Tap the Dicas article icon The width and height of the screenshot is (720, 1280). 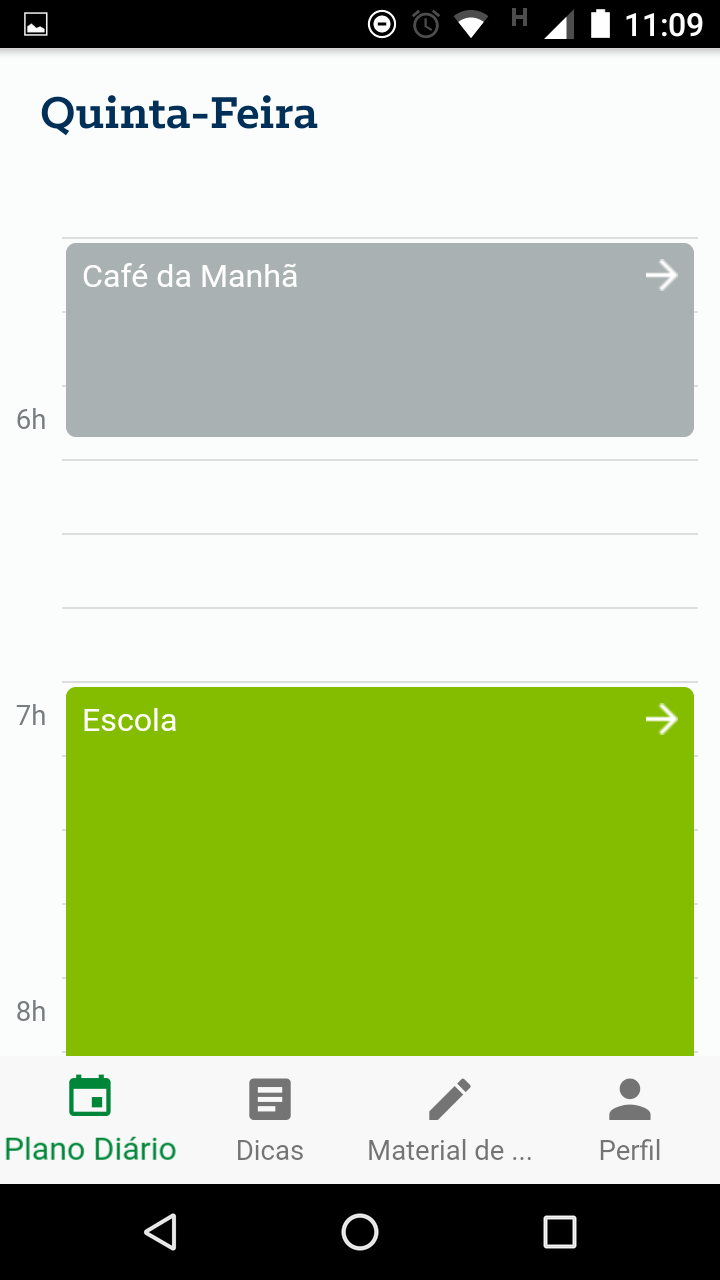pos(270,1099)
